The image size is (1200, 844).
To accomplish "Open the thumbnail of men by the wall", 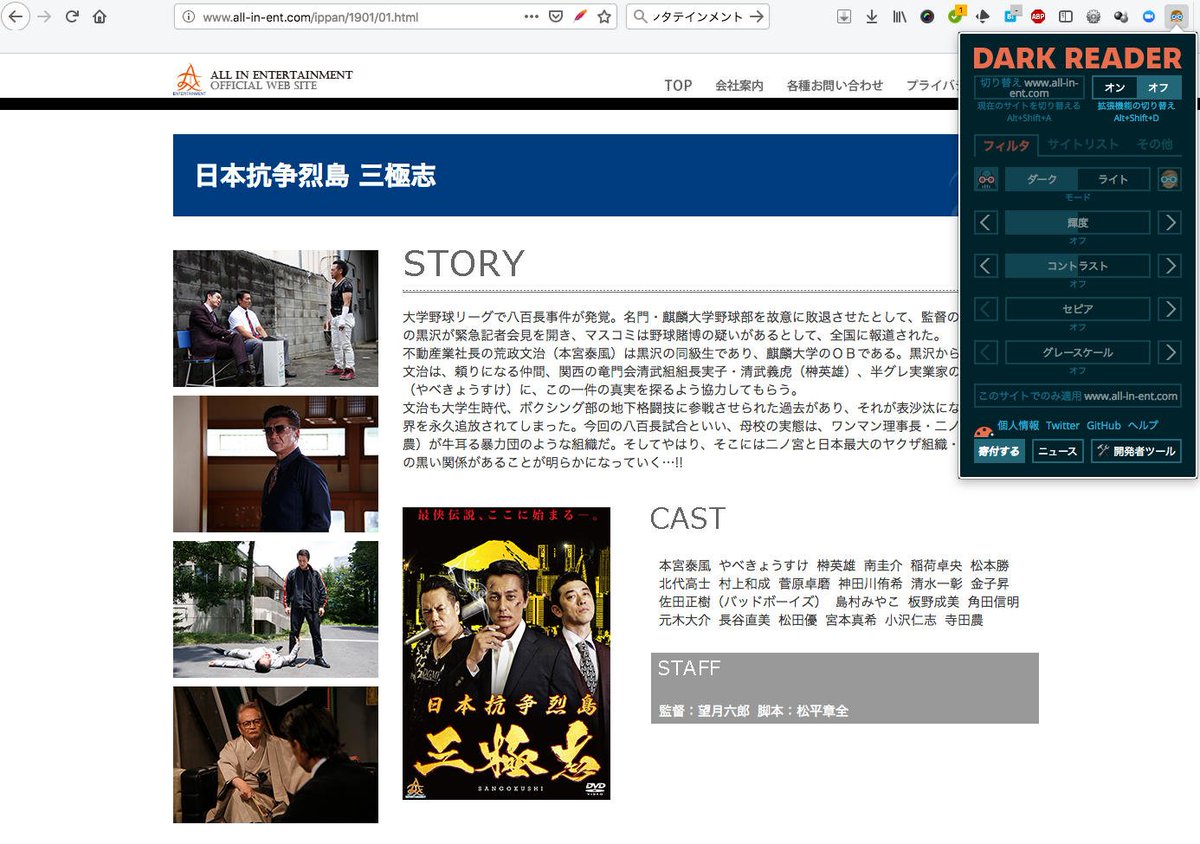I will click(x=276, y=318).
